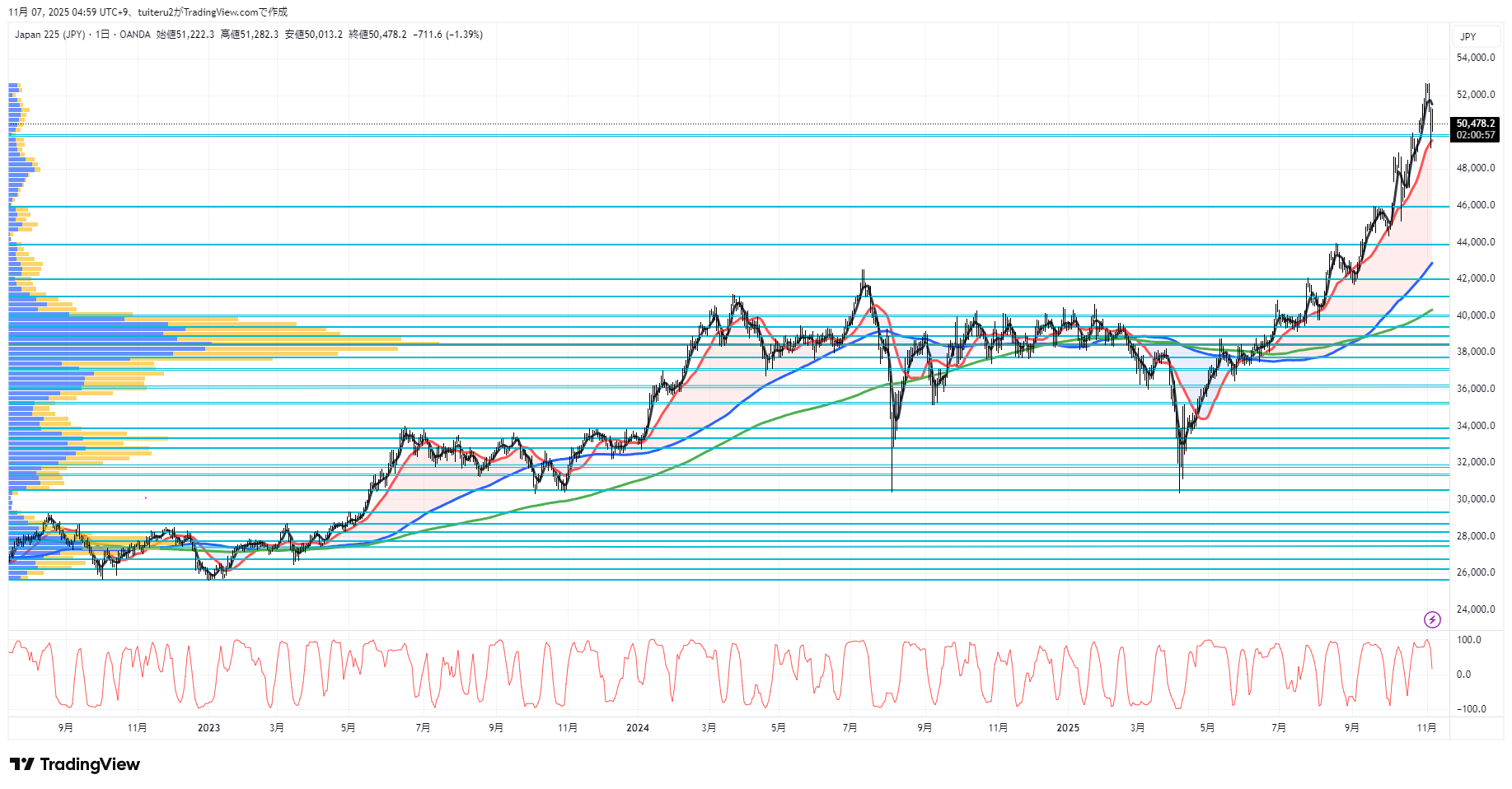The height and width of the screenshot is (789, 1512).
Task: Click the 52,000.0 price axis label
Action: [1475, 95]
